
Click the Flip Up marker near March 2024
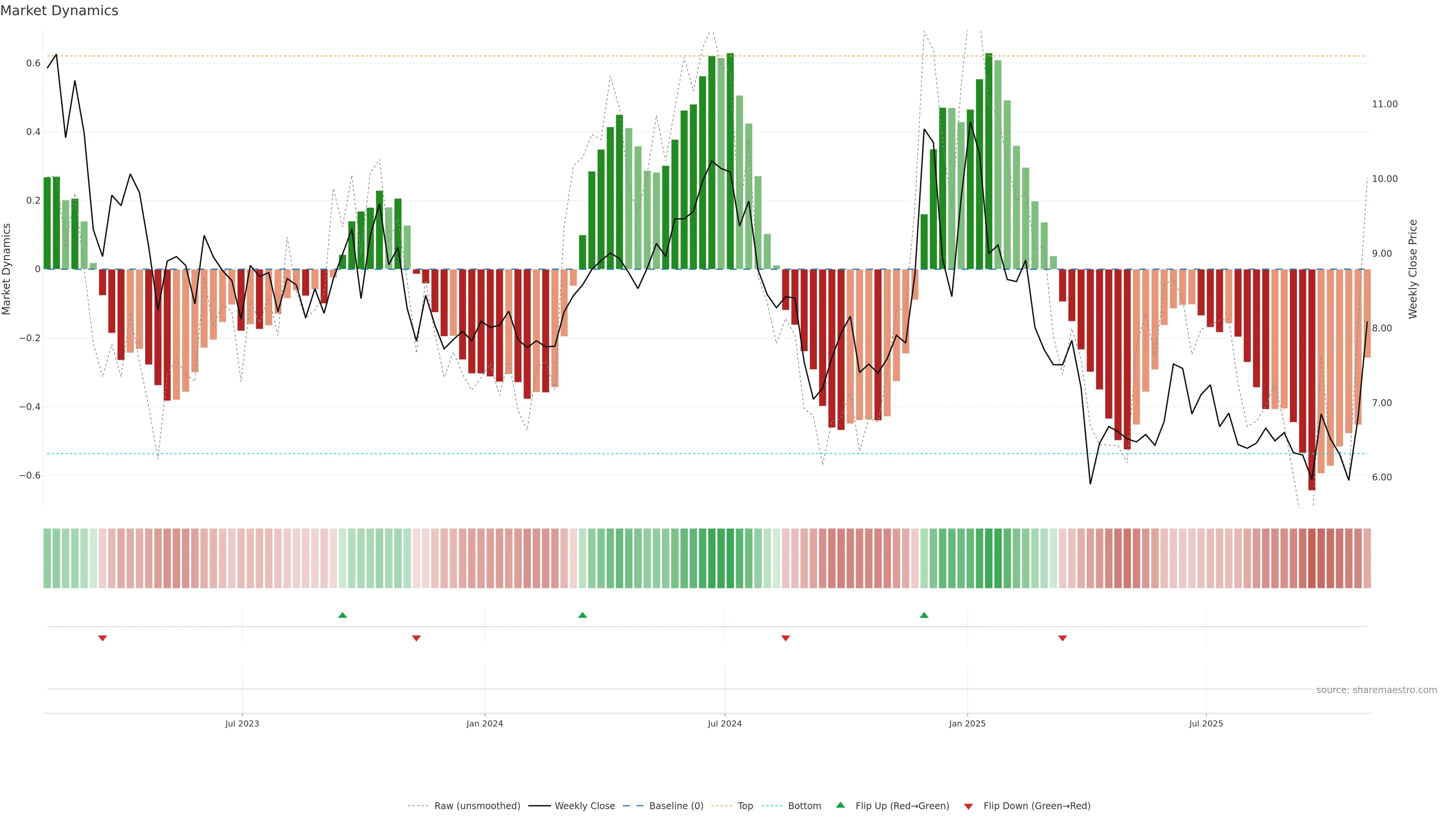click(x=582, y=615)
